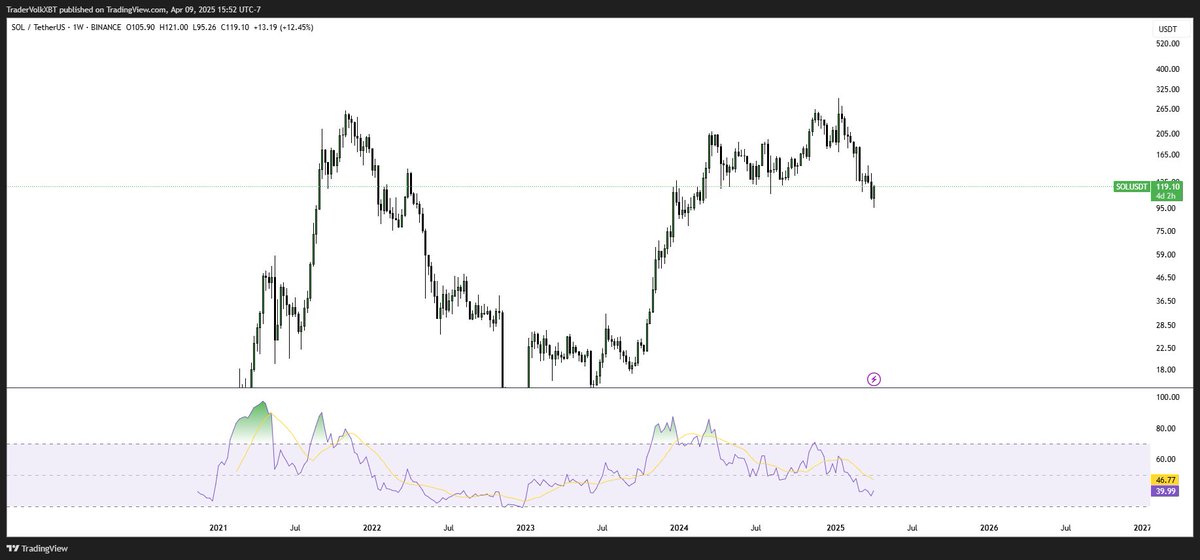The width and height of the screenshot is (1200, 560).
Task: Click the 2026 time axis label
Action: pos(988,526)
